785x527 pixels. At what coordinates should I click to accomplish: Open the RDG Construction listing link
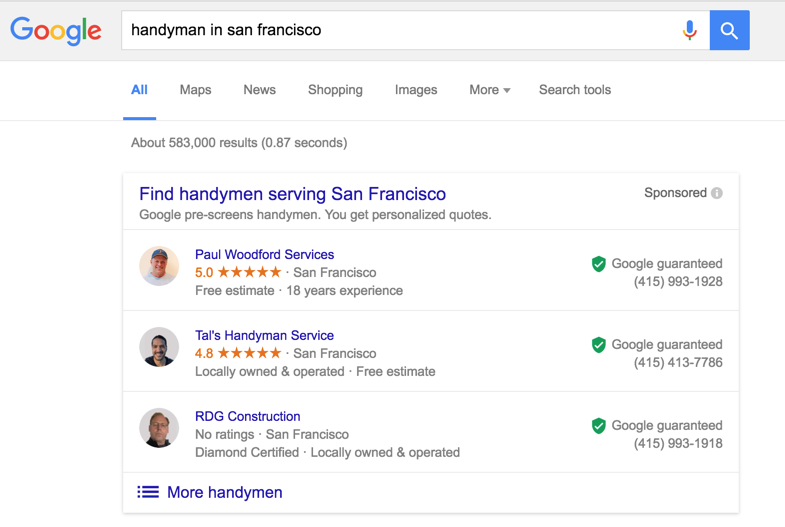tap(247, 417)
